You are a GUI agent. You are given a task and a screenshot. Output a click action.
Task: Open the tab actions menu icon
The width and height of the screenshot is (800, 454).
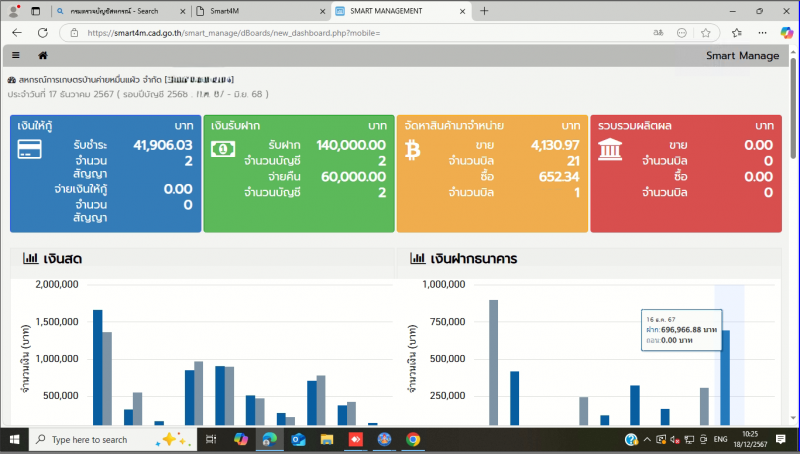coord(35,11)
